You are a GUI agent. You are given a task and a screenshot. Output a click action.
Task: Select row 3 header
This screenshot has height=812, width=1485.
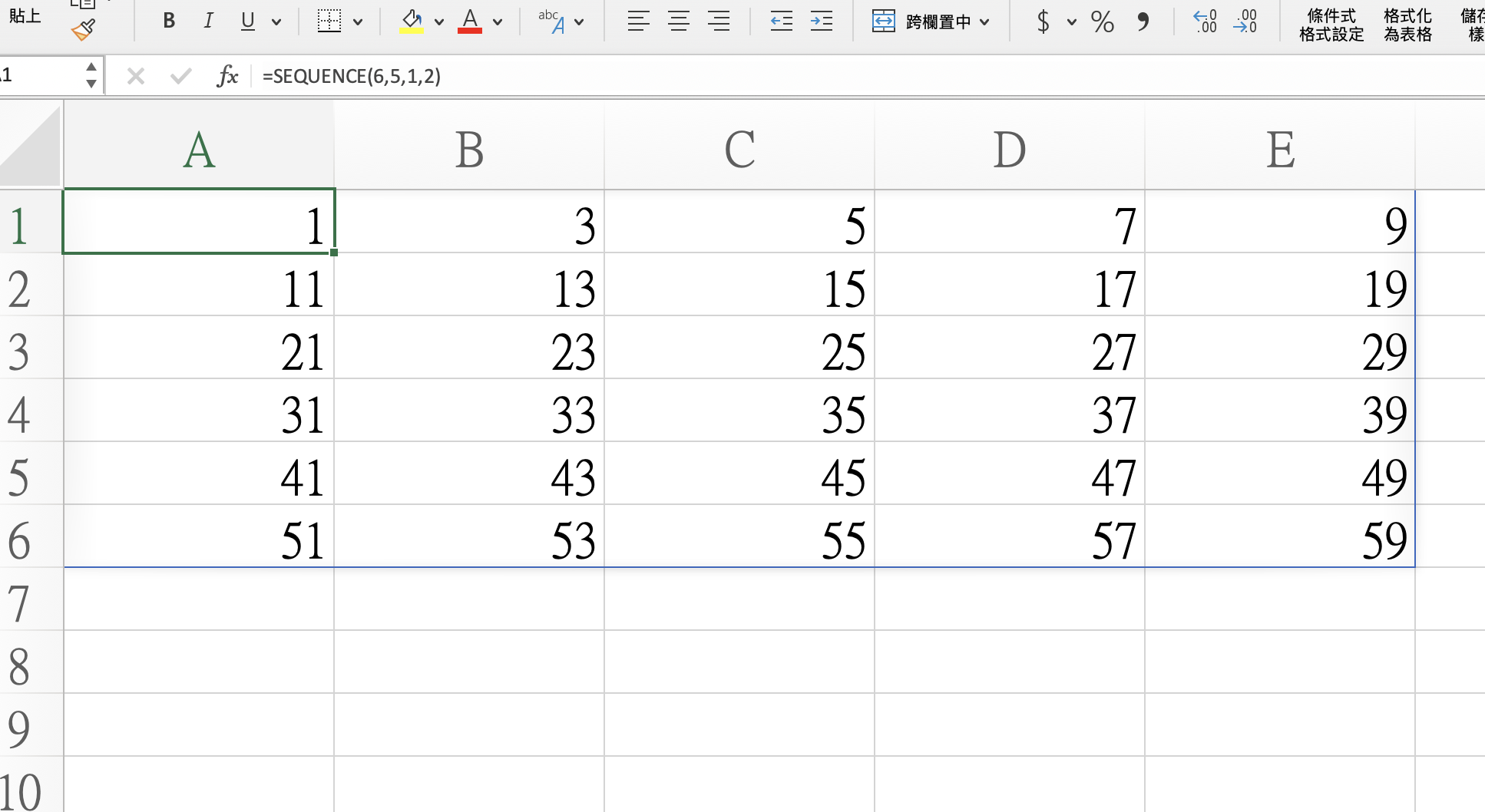tap(31, 348)
